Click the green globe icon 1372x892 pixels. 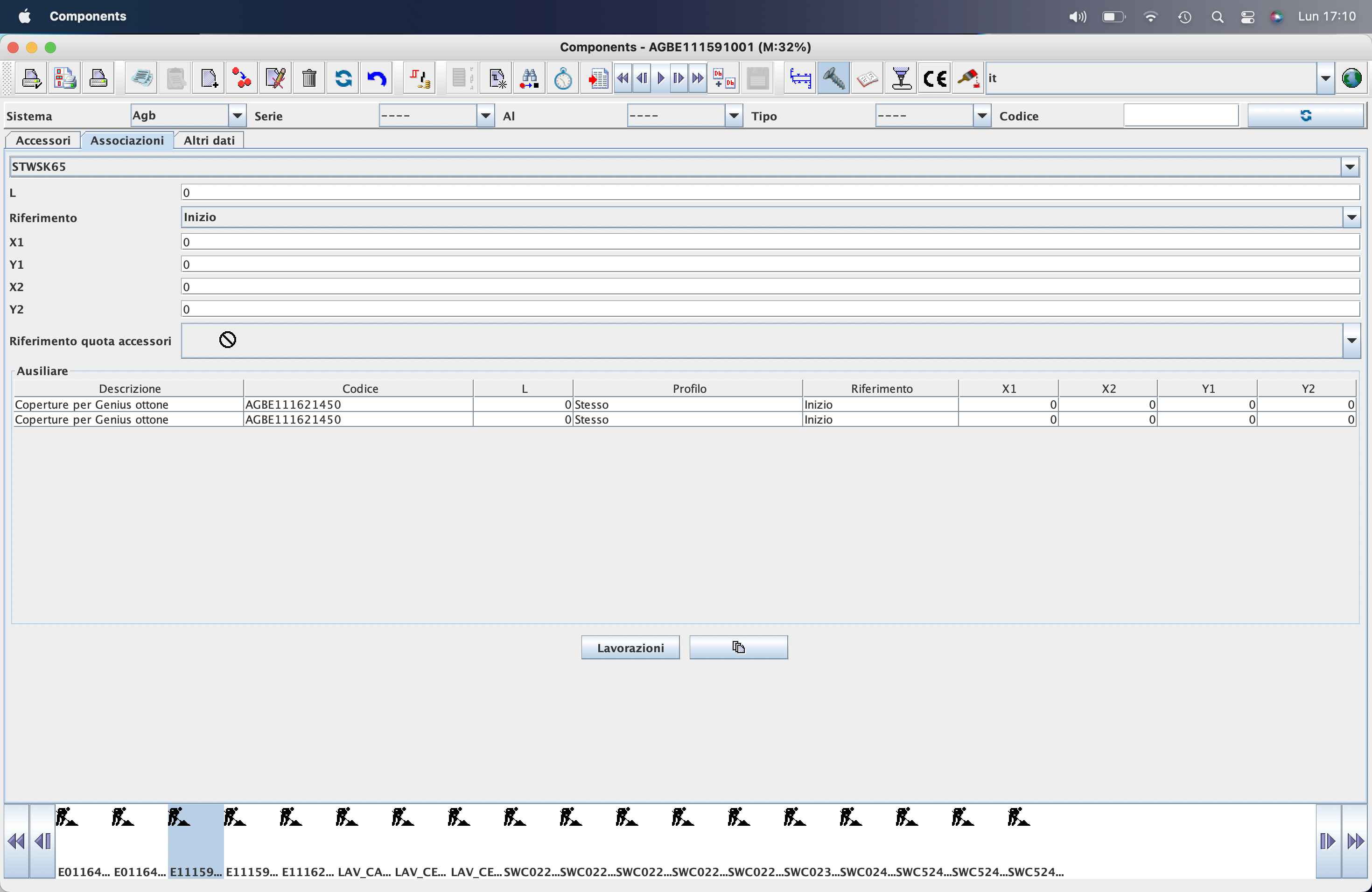(x=1351, y=78)
